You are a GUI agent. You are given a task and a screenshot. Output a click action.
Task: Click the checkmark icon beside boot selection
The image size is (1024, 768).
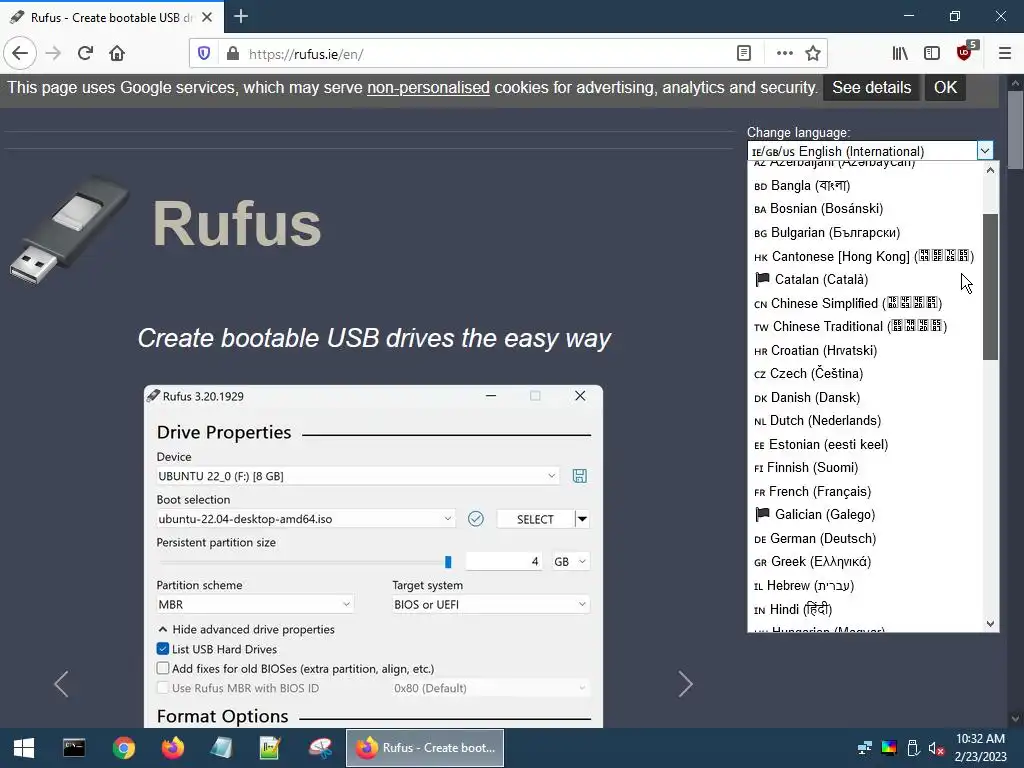(475, 519)
